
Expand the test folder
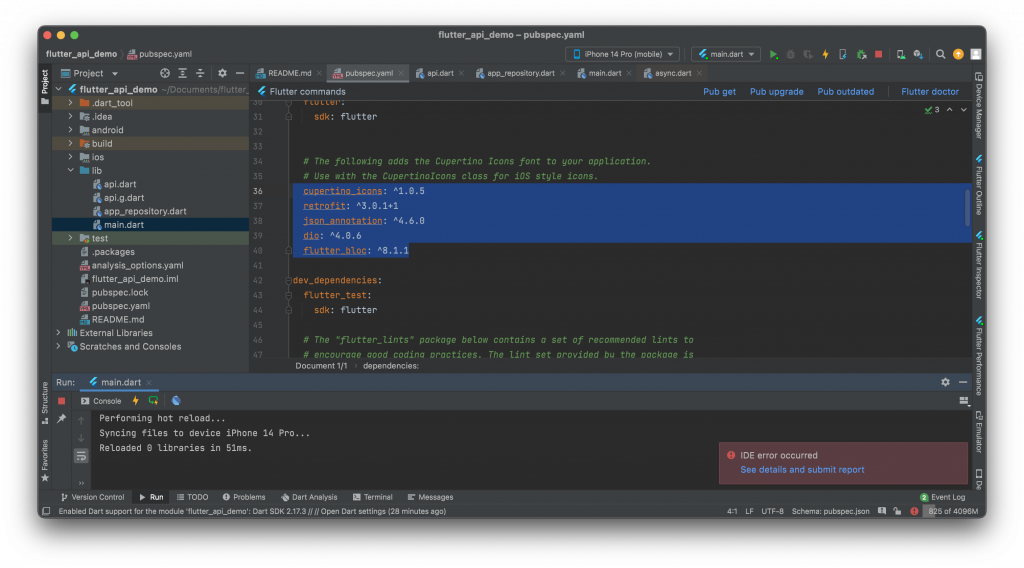pyautogui.click(x=71, y=238)
